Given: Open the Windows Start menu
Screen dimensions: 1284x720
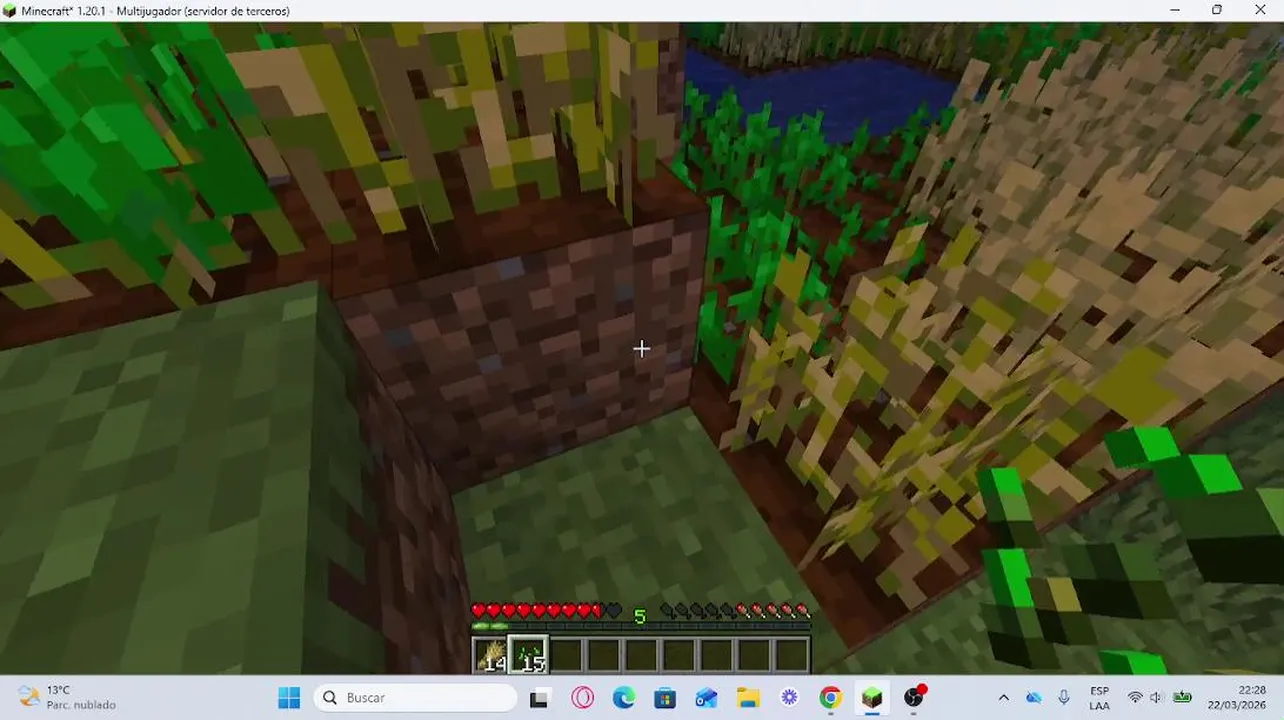Looking at the screenshot, I should tap(289, 697).
